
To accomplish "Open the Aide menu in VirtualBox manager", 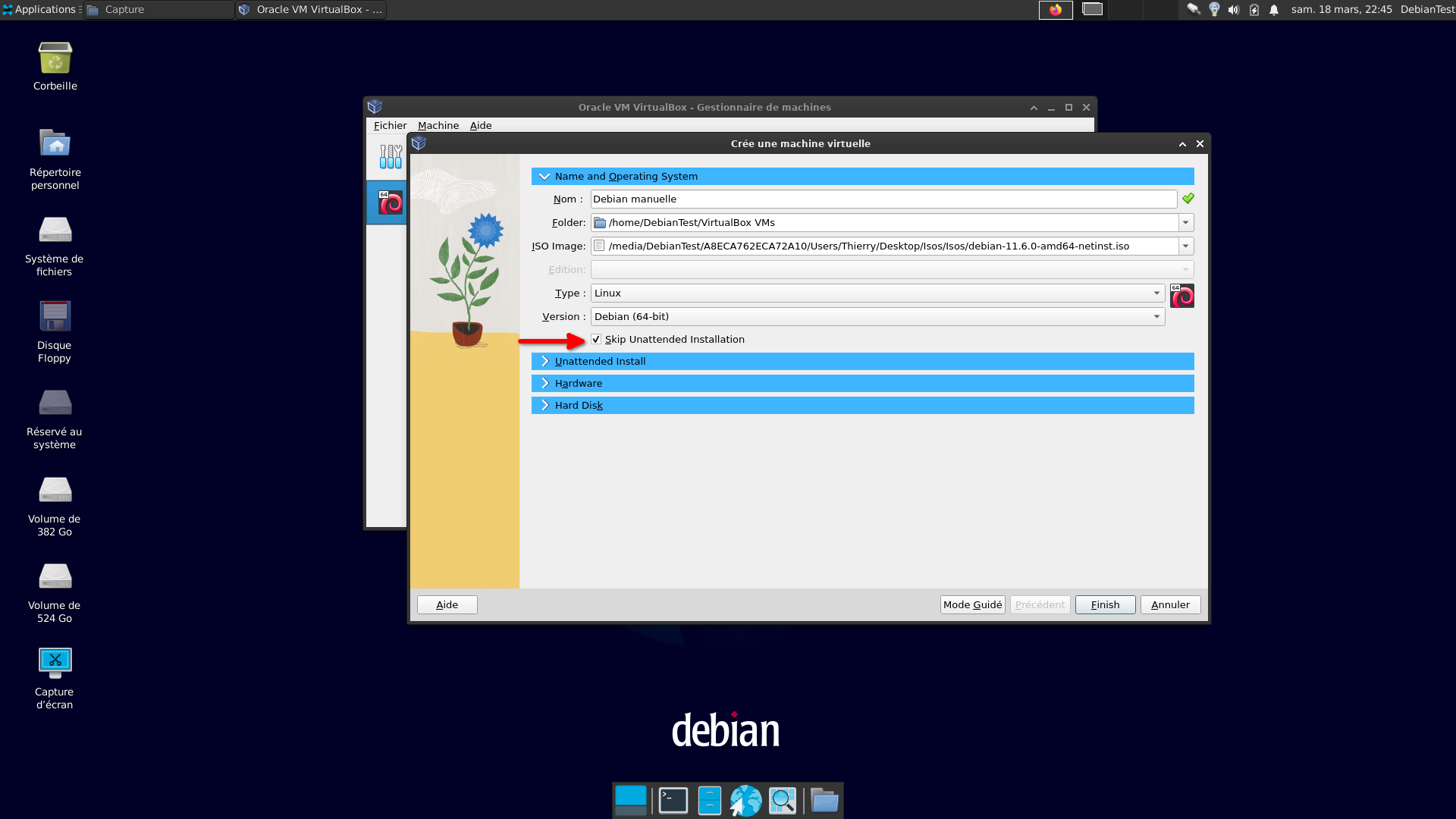I will click(x=481, y=126).
